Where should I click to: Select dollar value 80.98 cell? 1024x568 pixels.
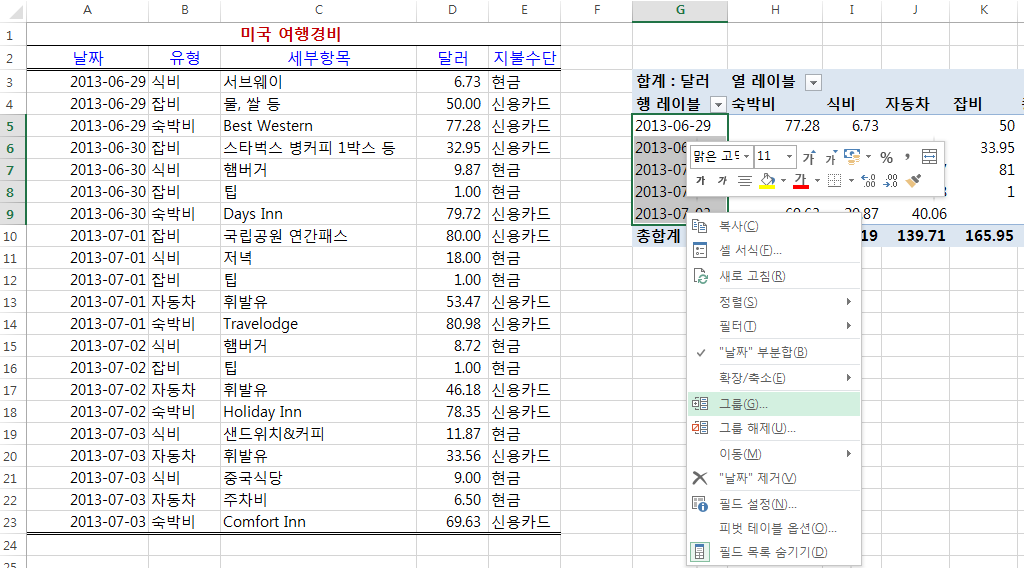[x=453, y=324]
